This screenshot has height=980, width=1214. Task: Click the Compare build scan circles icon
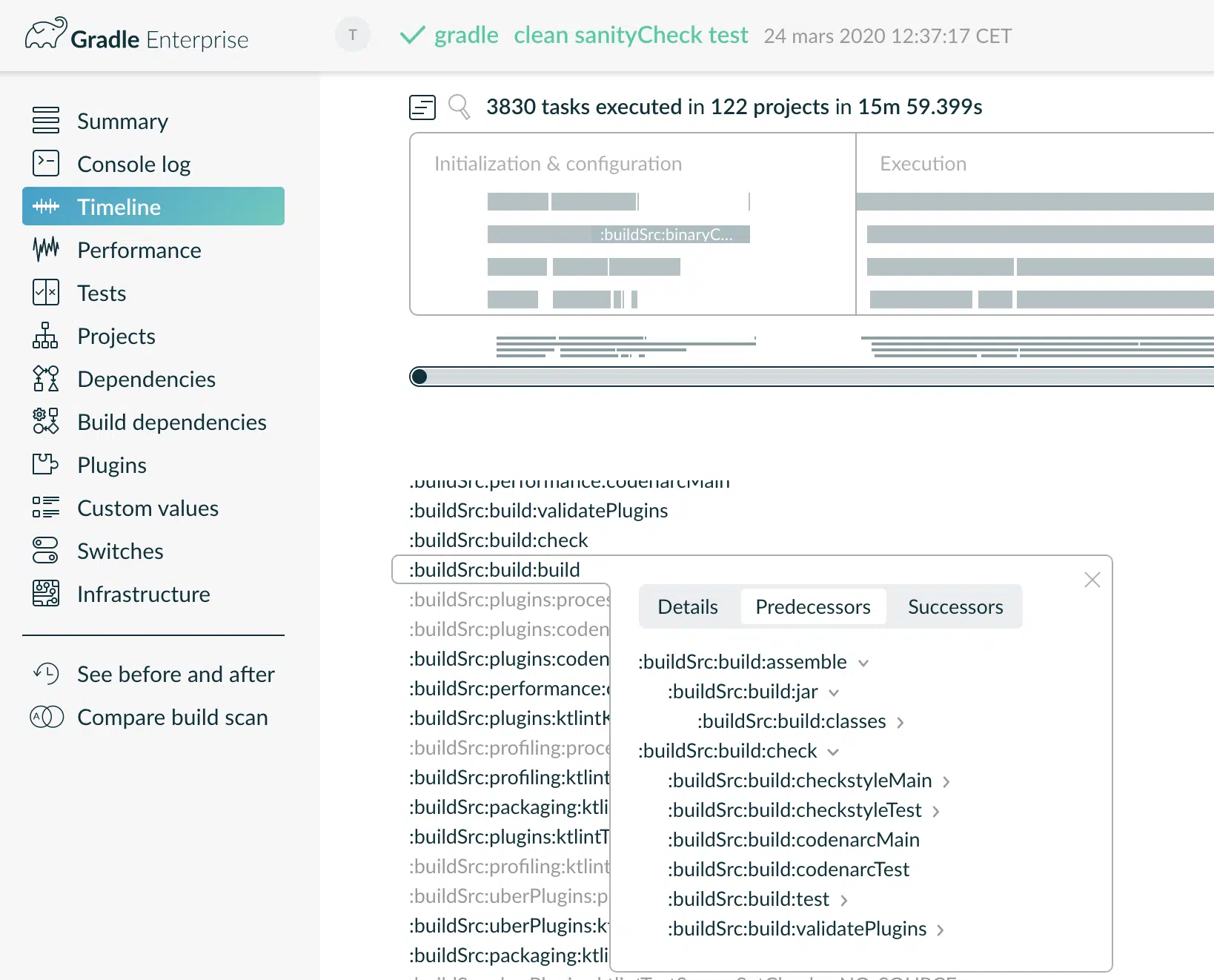point(46,717)
